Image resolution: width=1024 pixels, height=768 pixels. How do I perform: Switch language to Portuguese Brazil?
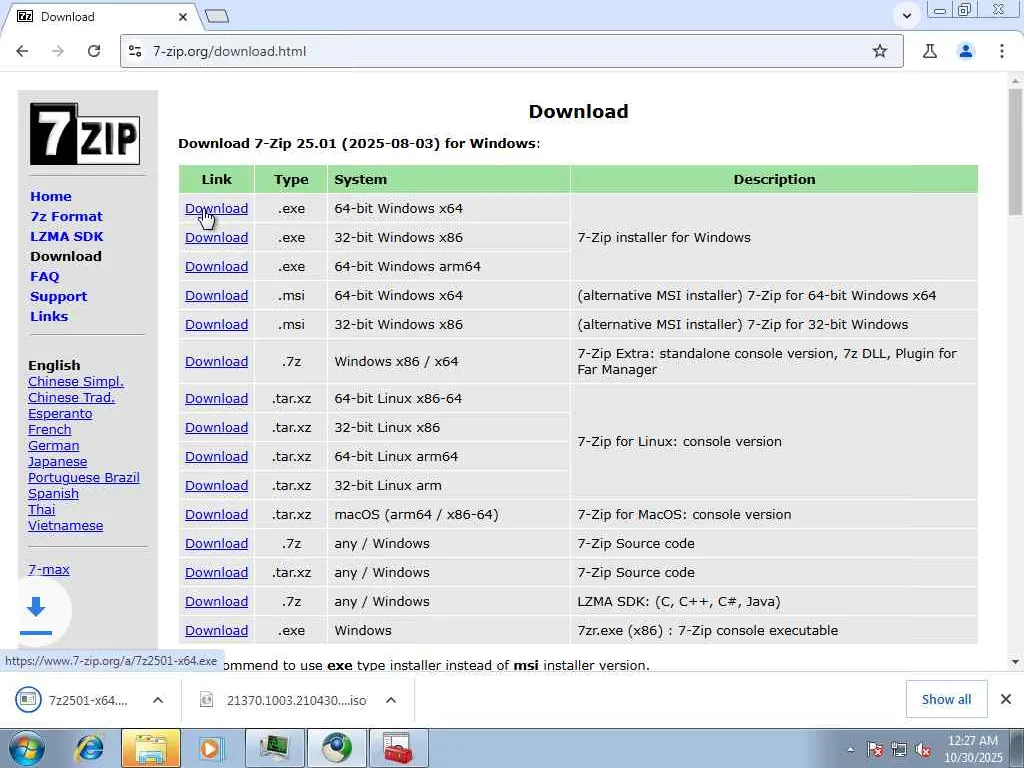coord(84,477)
